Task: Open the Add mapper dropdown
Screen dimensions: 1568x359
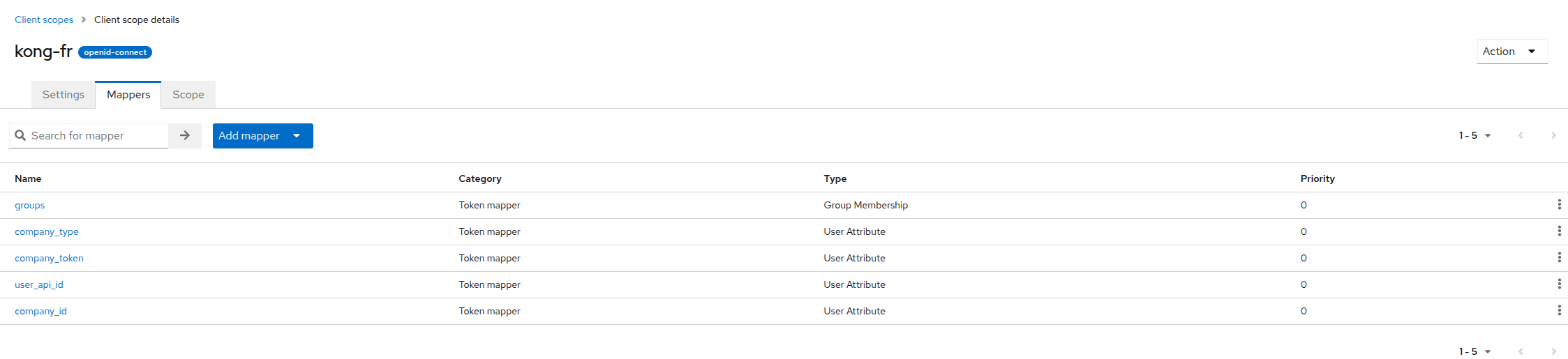Action: tap(262, 136)
